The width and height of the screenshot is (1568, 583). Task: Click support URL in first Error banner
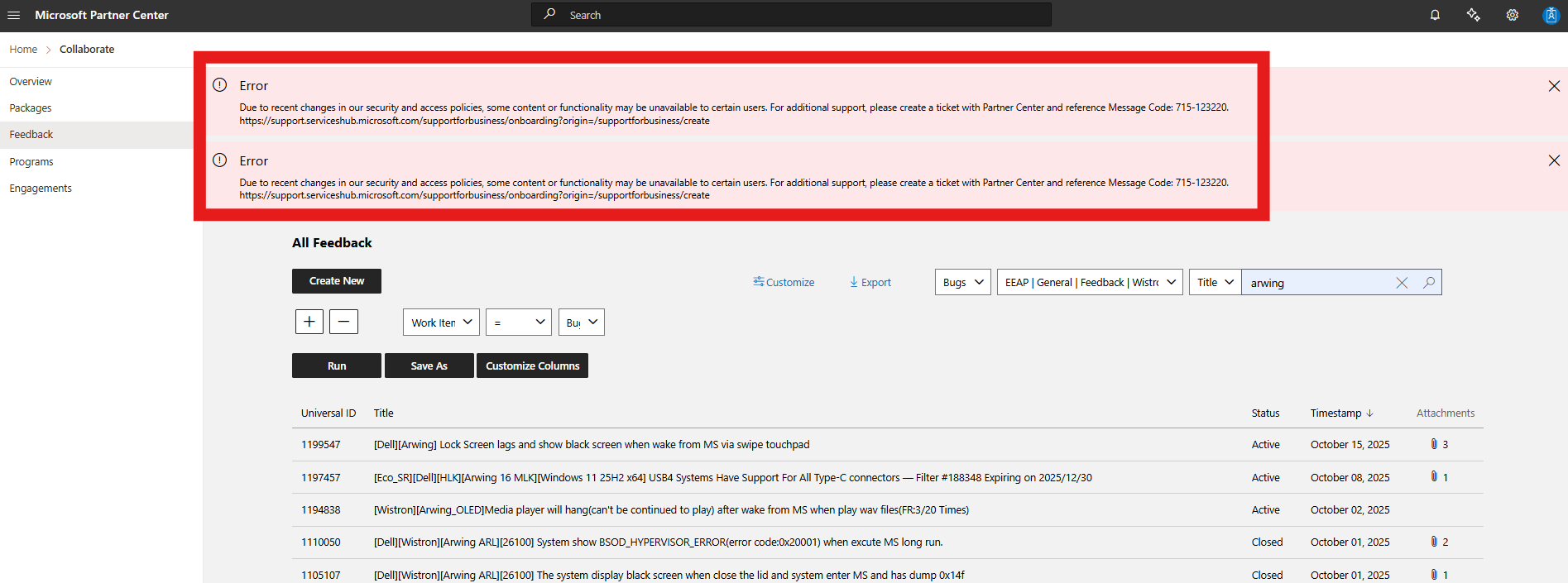click(474, 121)
